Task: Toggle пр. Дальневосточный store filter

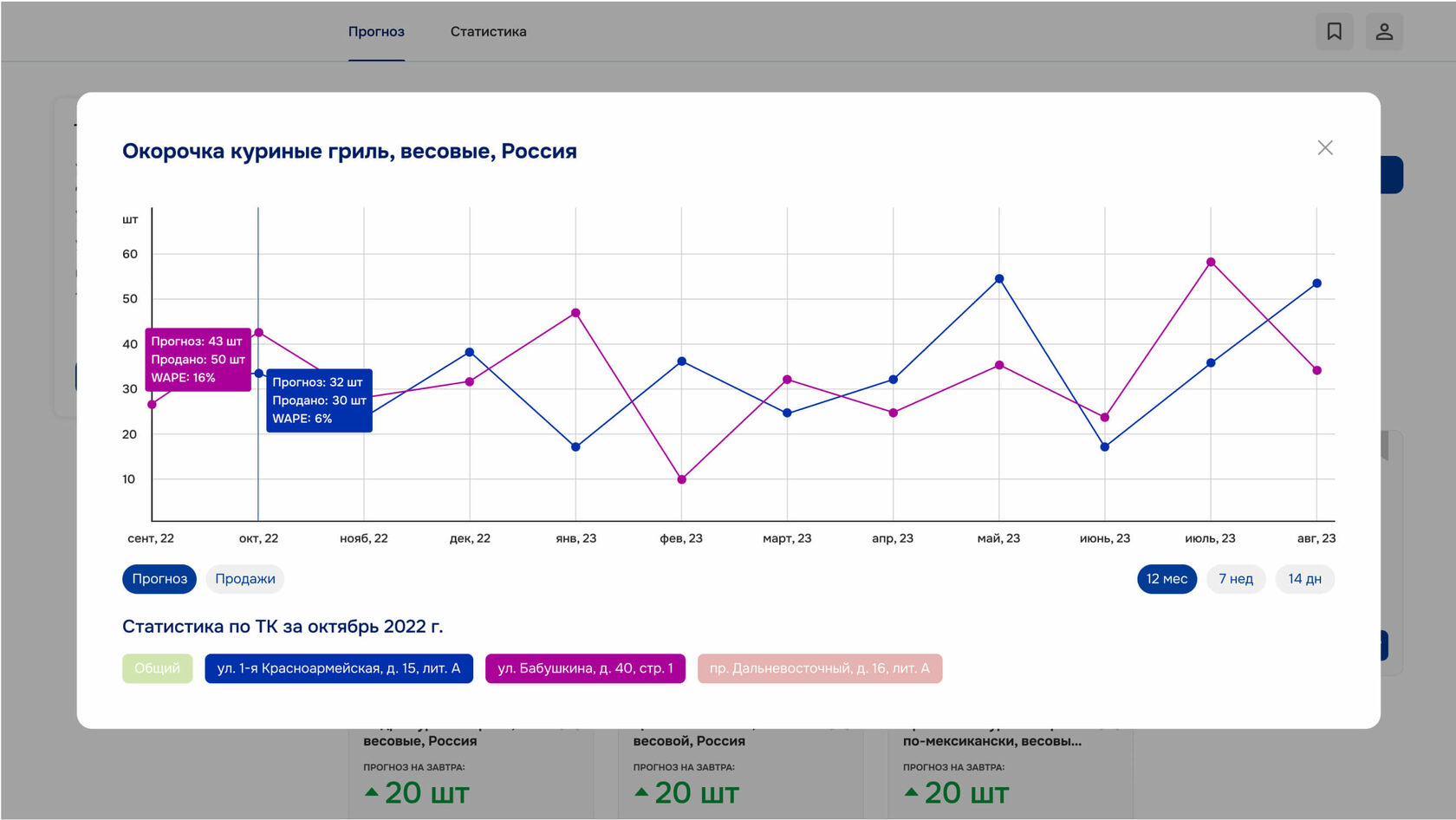Action: (x=820, y=668)
